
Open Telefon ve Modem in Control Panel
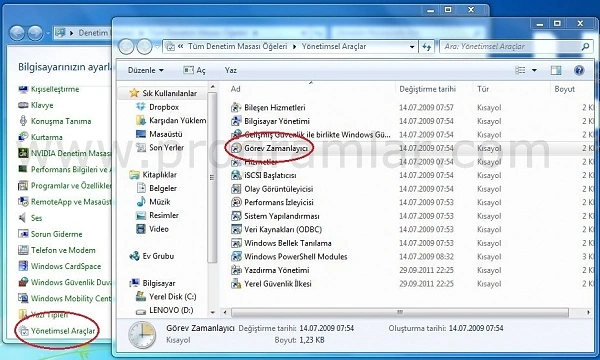point(63,250)
